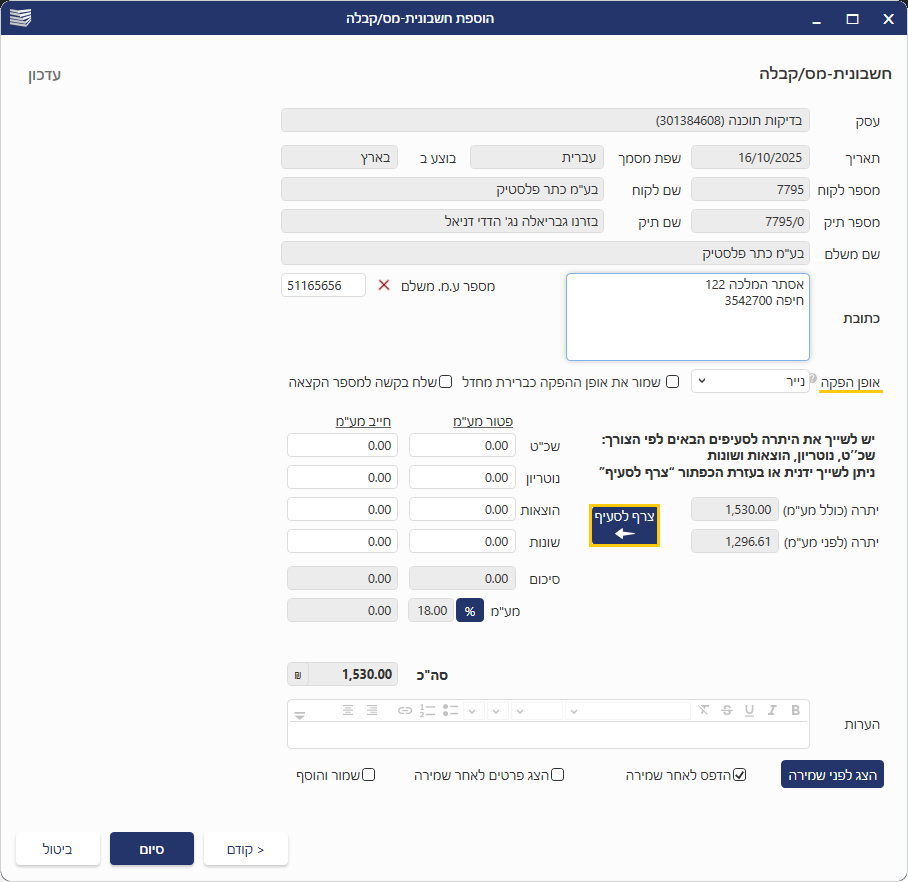Insert a link using notes toolbar icon
Screen dimensions: 908x882
point(405,711)
